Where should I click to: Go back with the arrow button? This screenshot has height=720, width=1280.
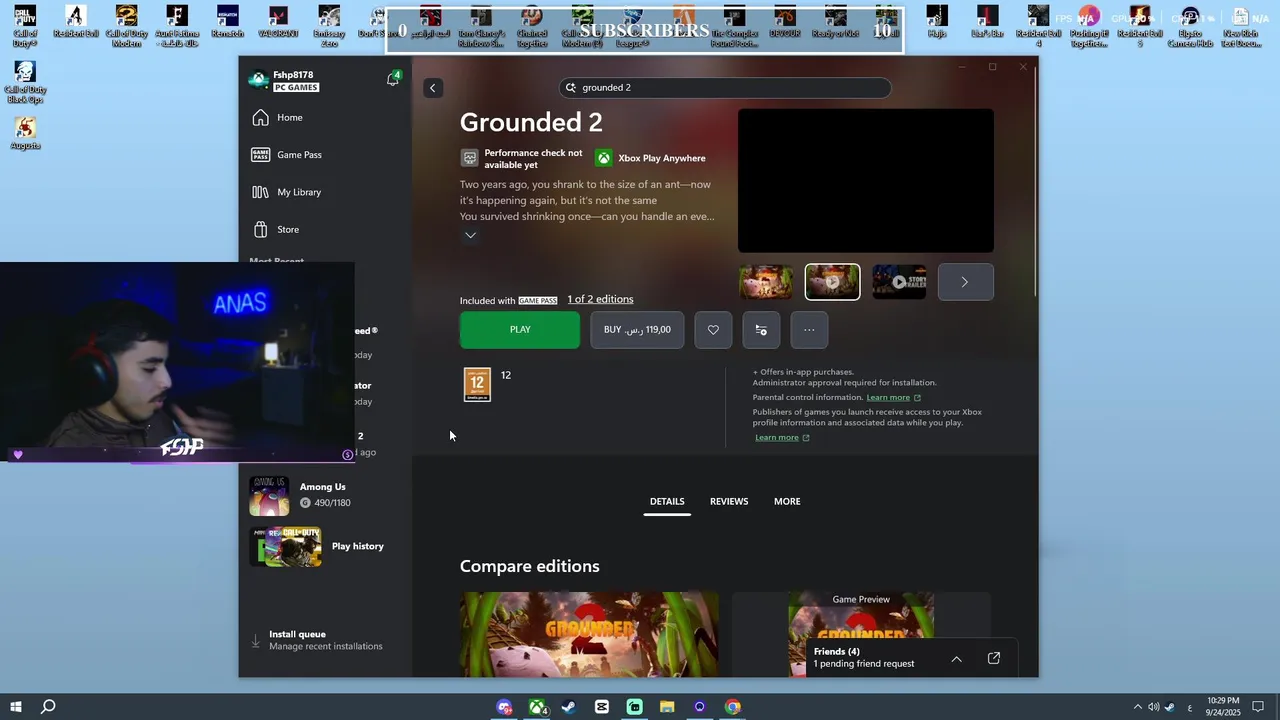click(x=432, y=88)
